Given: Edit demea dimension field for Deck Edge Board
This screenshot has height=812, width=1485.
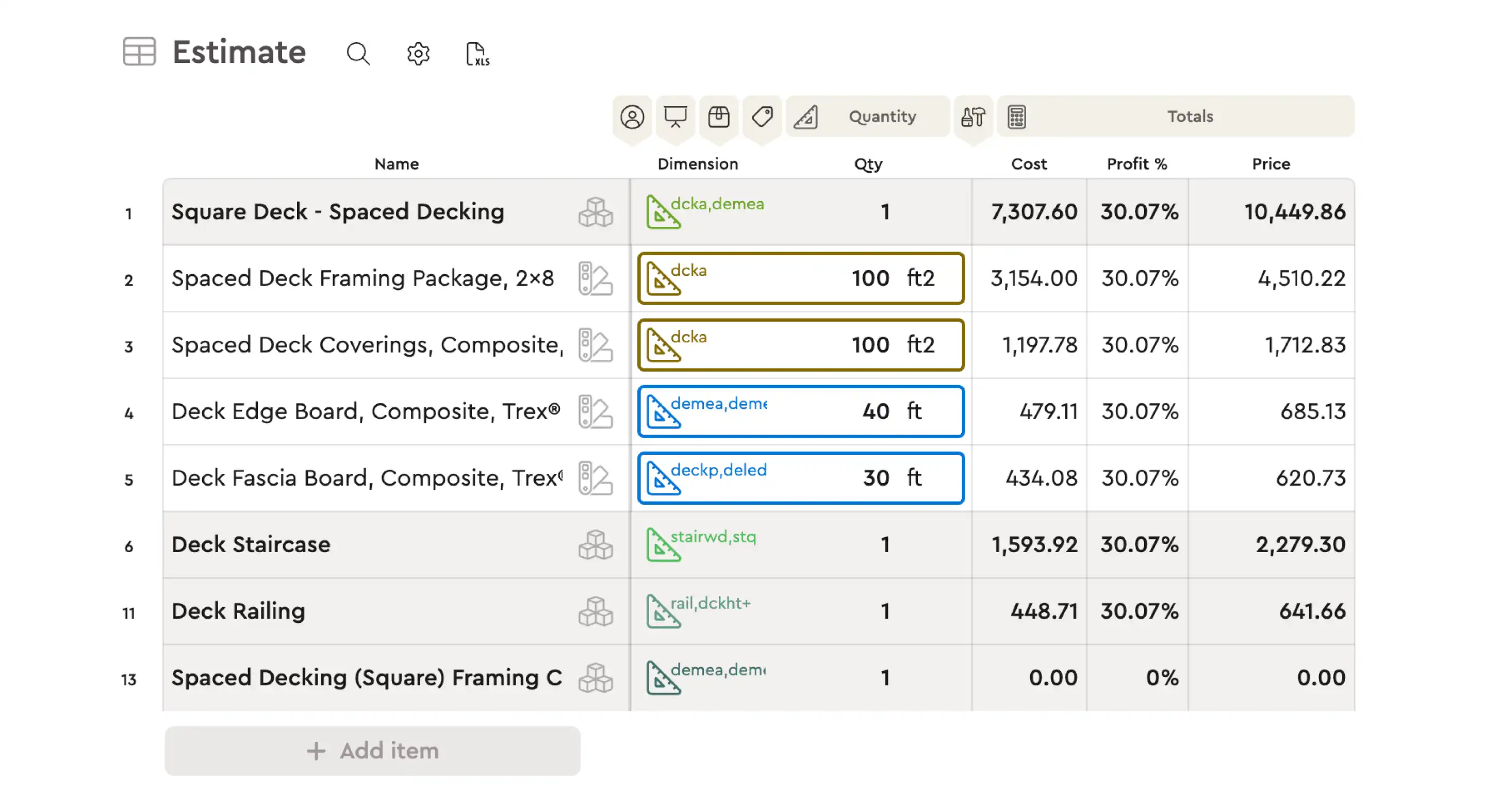Looking at the screenshot, I should 801,411.
